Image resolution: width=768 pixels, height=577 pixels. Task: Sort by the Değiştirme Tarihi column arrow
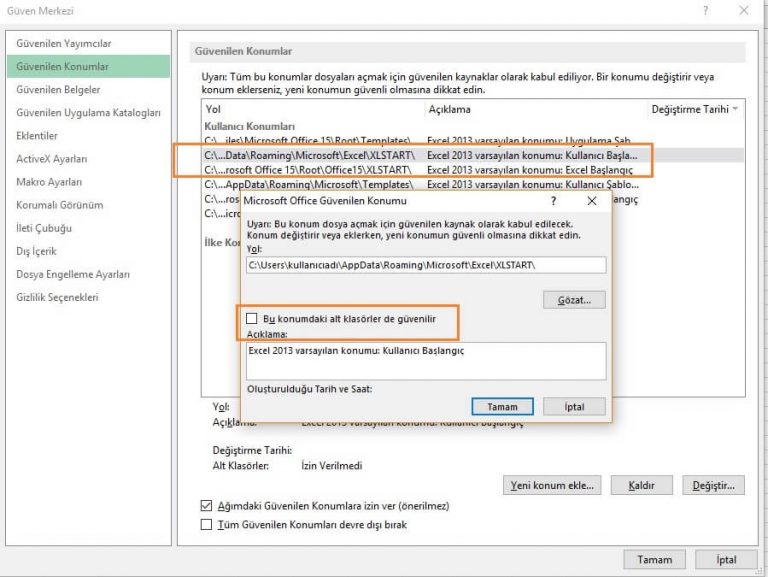(736, 108)
